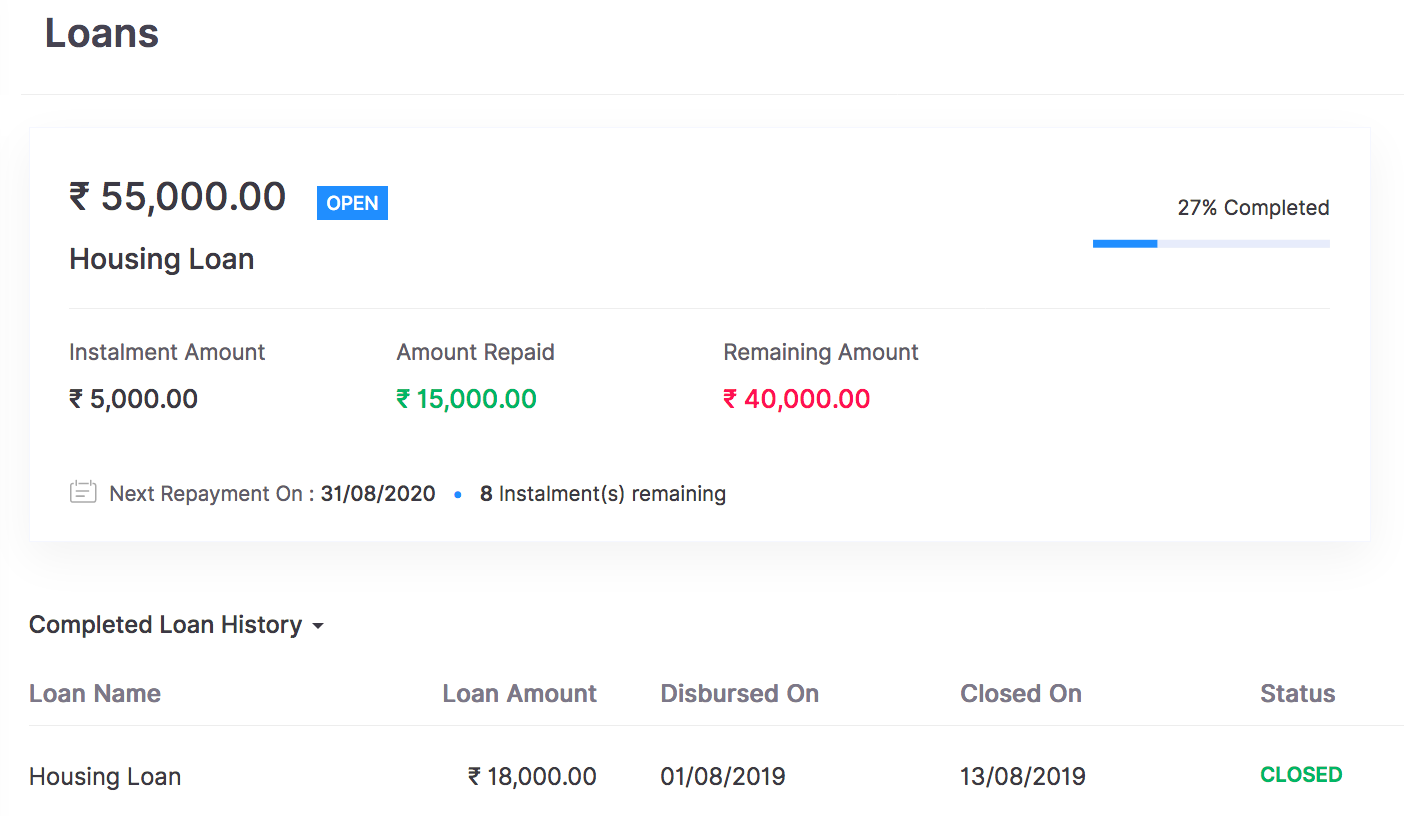This screenshot has width=1404, height=816.
Task: Click the ₹ 5,000.00 instalment amount
Action: [x=133, y=399]
